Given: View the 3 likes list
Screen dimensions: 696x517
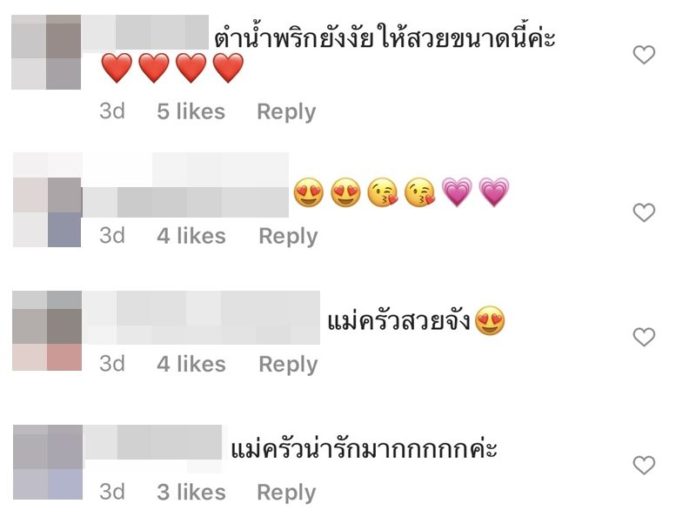Looking at the screenshot, I should pos(191,492).
